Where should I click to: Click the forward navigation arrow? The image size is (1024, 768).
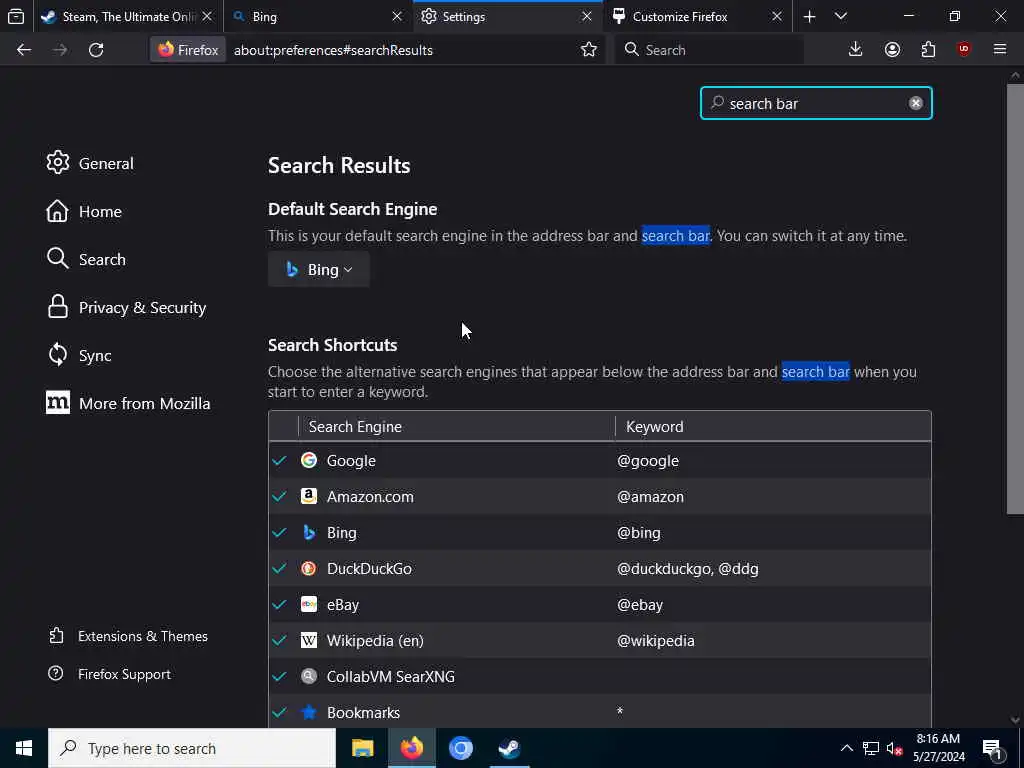pos(60,50)
